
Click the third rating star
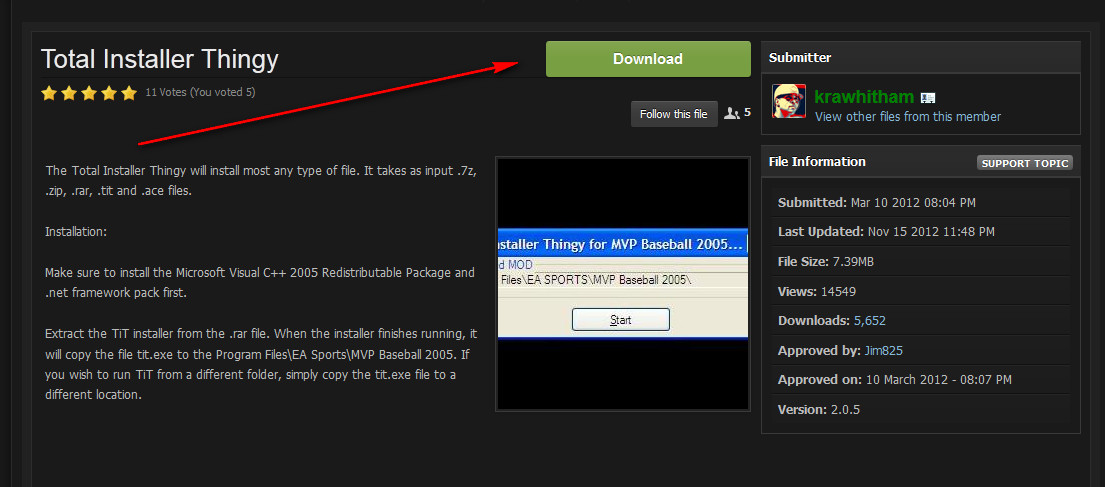click(89, 93)
